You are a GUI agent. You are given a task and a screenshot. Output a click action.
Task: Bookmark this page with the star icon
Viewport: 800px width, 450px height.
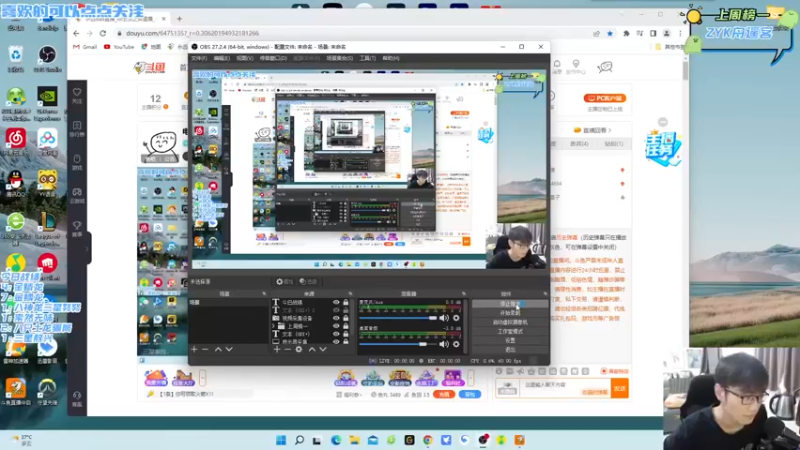point(610,34)
